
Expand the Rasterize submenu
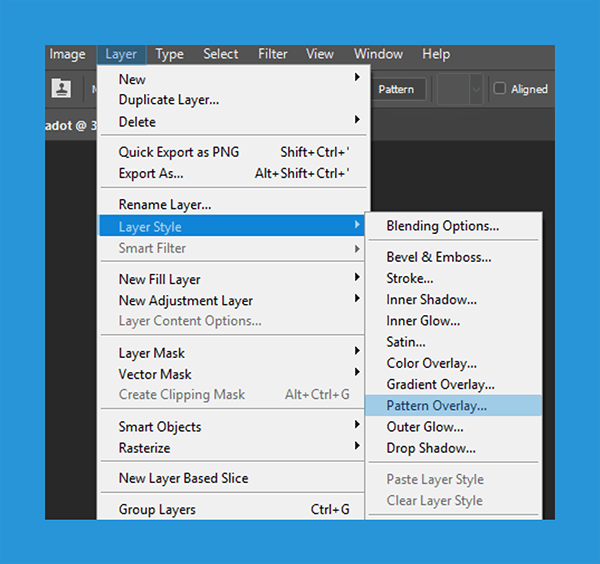pos(232,448)
